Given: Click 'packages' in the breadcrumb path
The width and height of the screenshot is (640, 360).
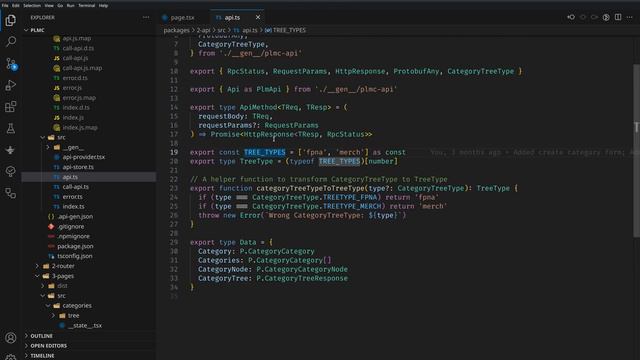Looking at the screenshot, I should point(176,30).
